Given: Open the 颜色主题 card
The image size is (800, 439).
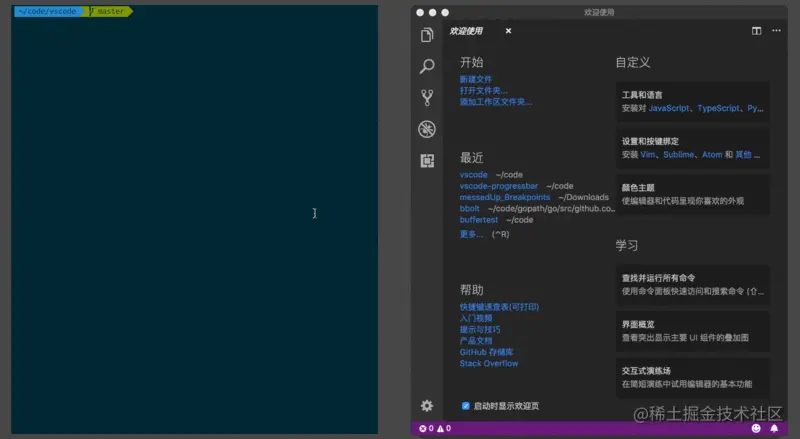Looking at the screenshot, I should [x=693, y=194].
